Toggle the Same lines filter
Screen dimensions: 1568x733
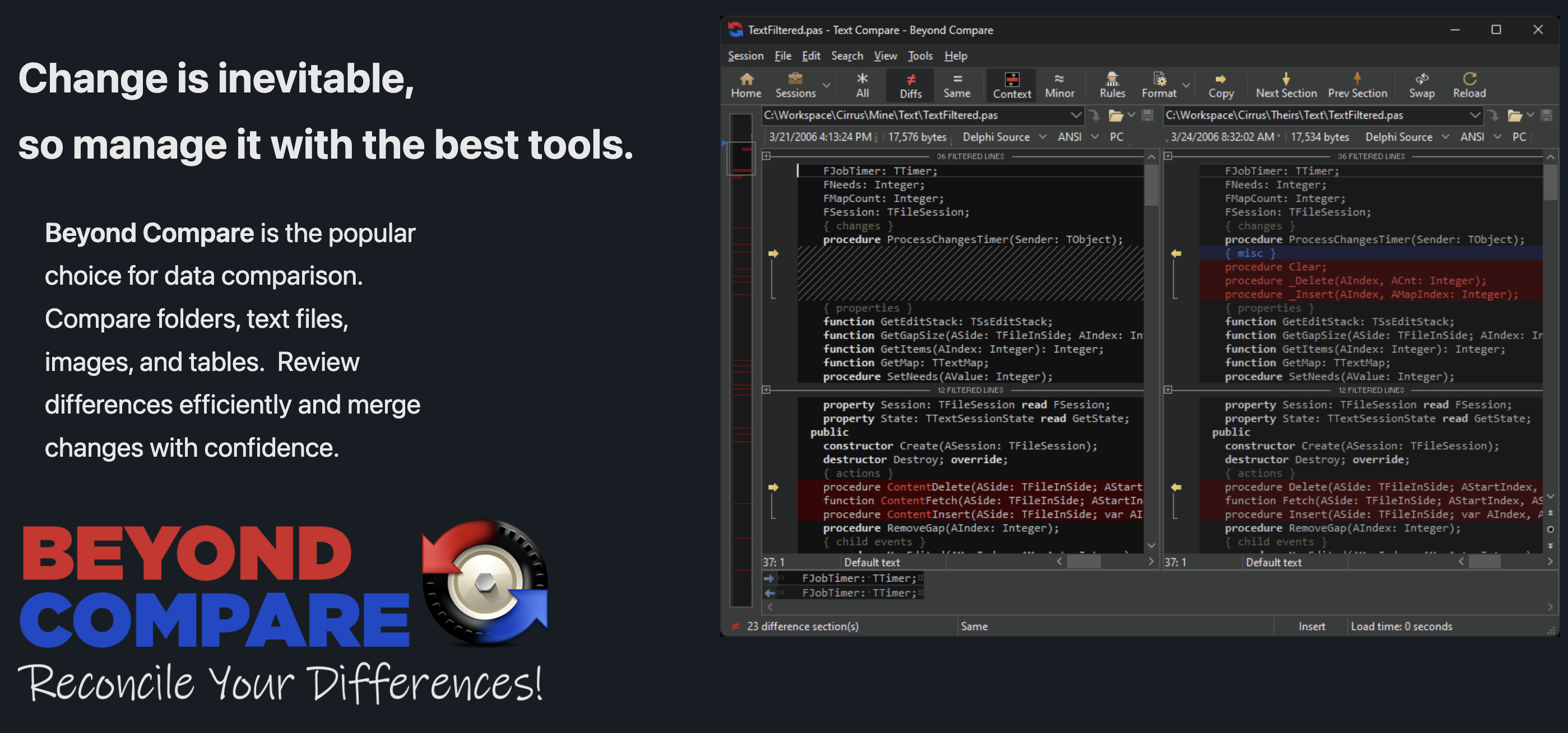957,85
